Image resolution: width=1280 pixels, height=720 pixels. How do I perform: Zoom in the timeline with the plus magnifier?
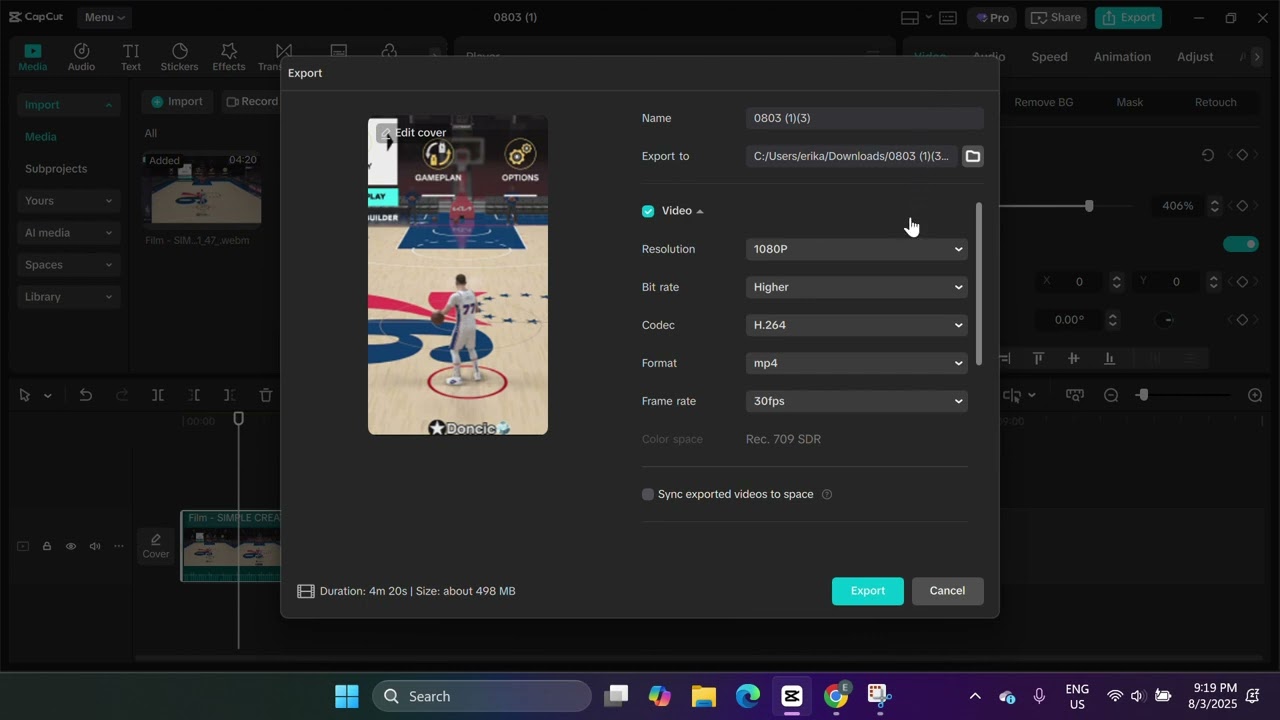(1255, 395)
